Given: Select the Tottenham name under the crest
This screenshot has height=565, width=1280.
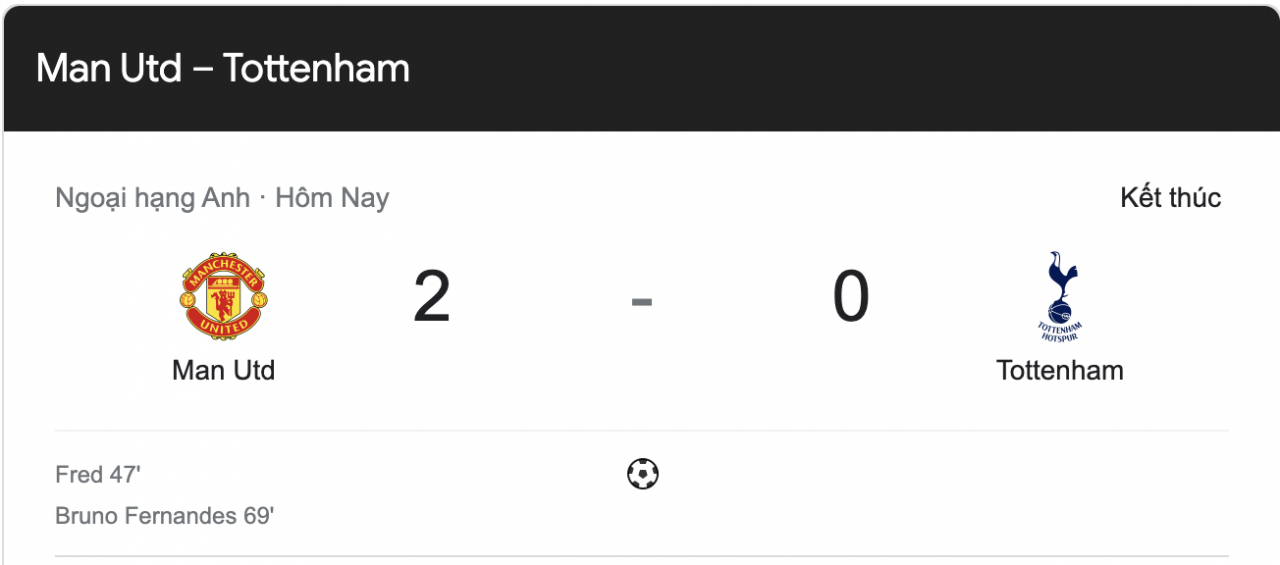Looking at the screenshot, I should click(1060, 370).
